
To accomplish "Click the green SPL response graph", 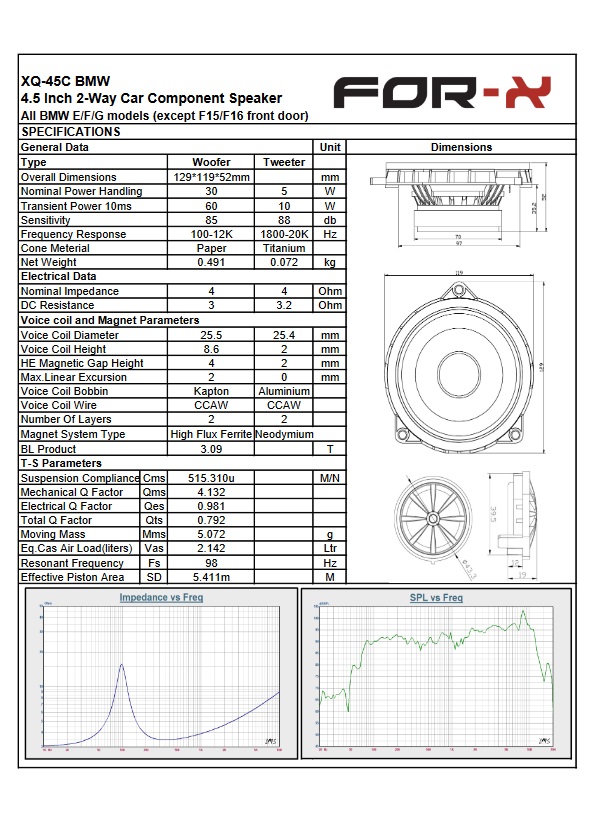I will click(x=436, y=677).
